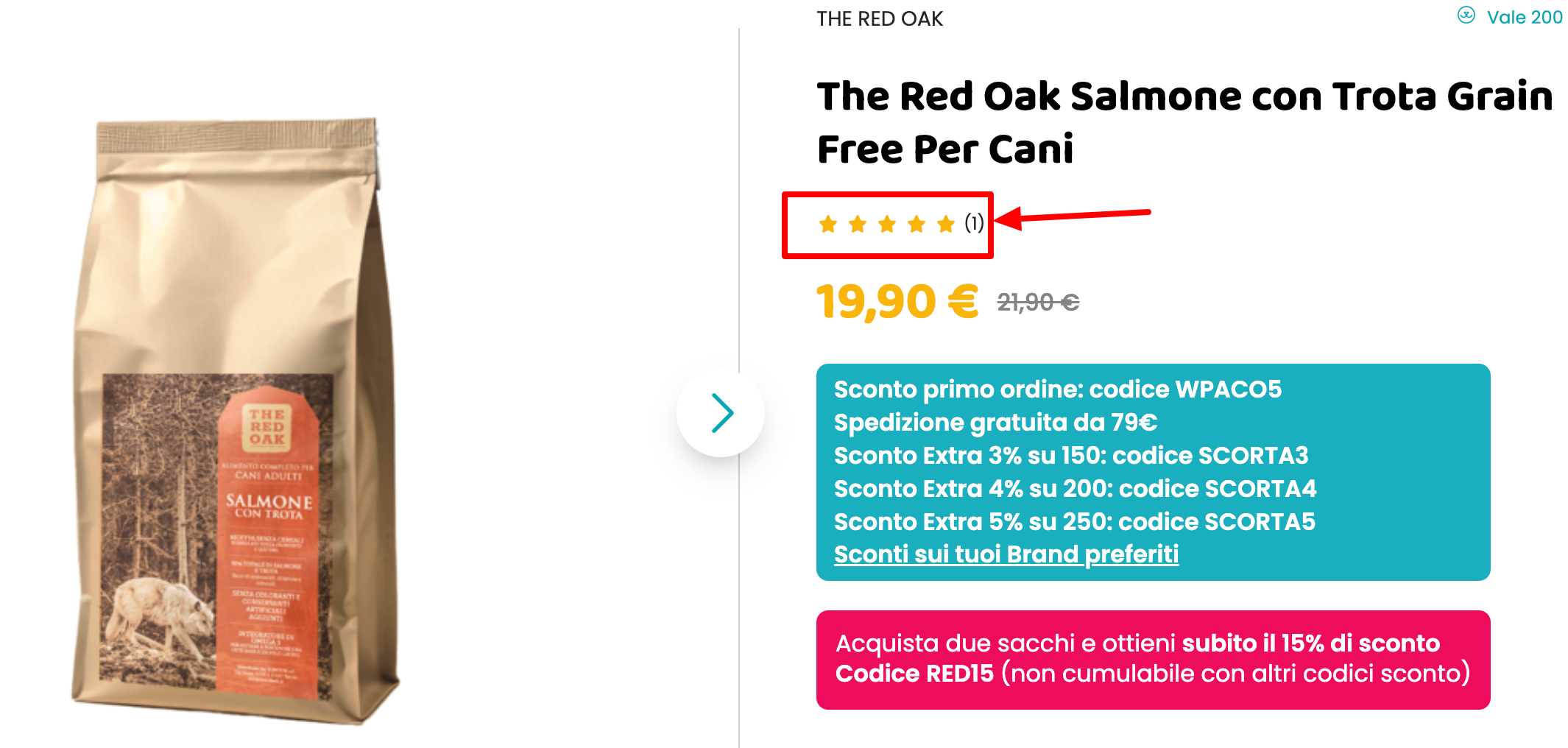Click the smiley points icon near Vale 200

[x=1466, y=15]
